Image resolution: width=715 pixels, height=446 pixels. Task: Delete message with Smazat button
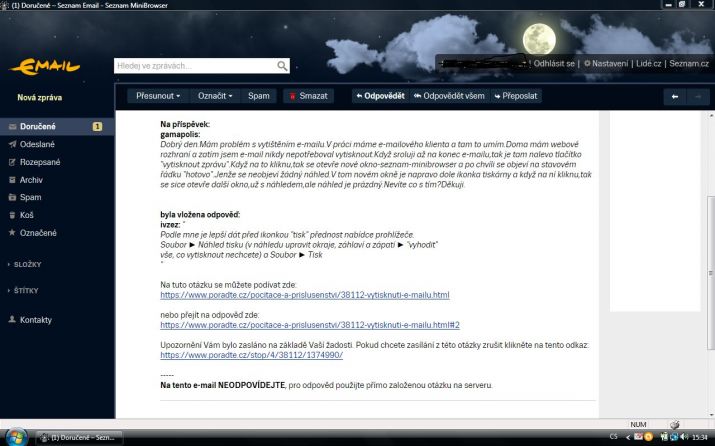pyautogui.click(x=309, y=96)
